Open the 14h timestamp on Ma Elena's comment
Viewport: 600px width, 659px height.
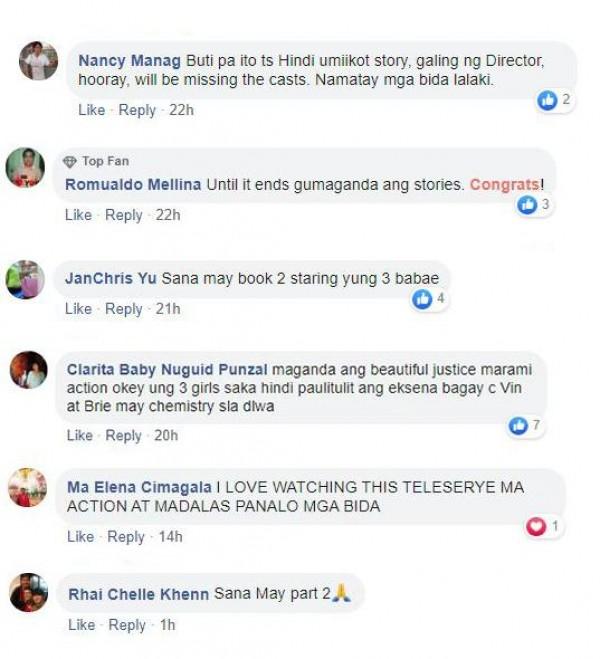pos(171,537)
